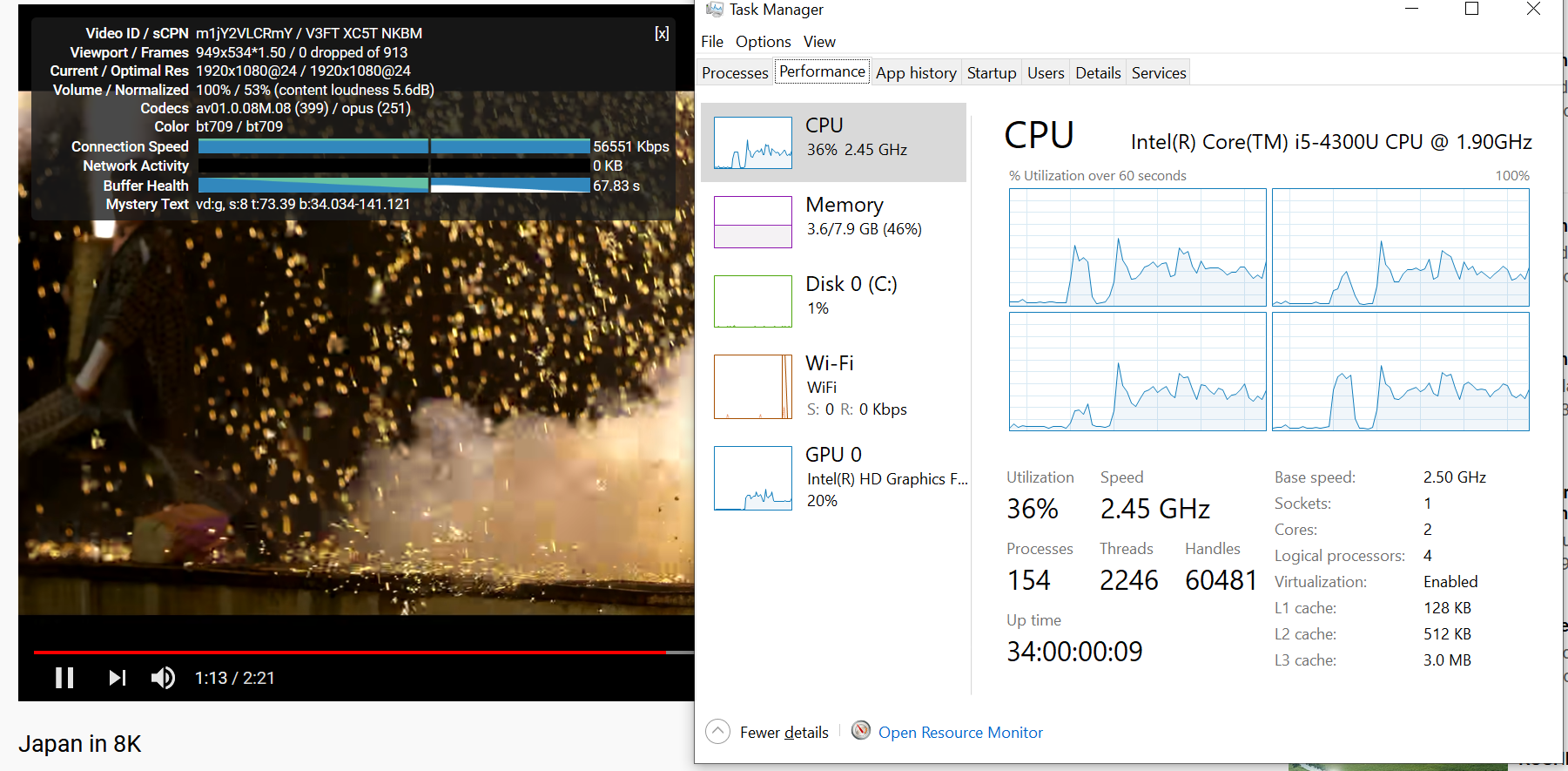Pause the YouTube video

coord(64,678)
